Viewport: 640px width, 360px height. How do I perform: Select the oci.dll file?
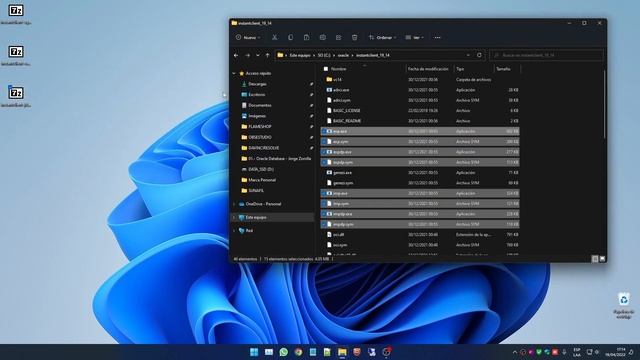click(420, 235)
